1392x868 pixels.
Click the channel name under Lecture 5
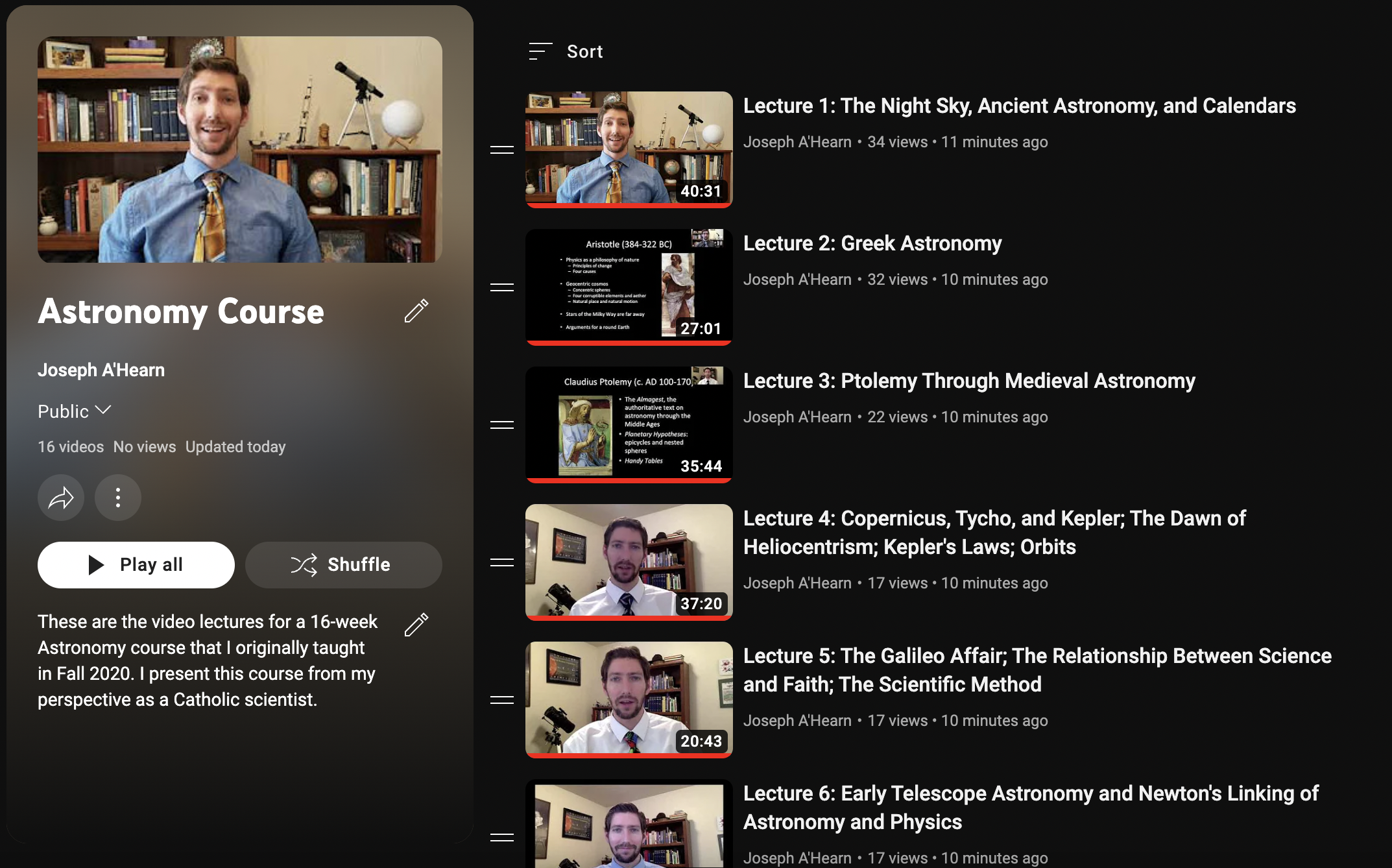tap(797, 721)
